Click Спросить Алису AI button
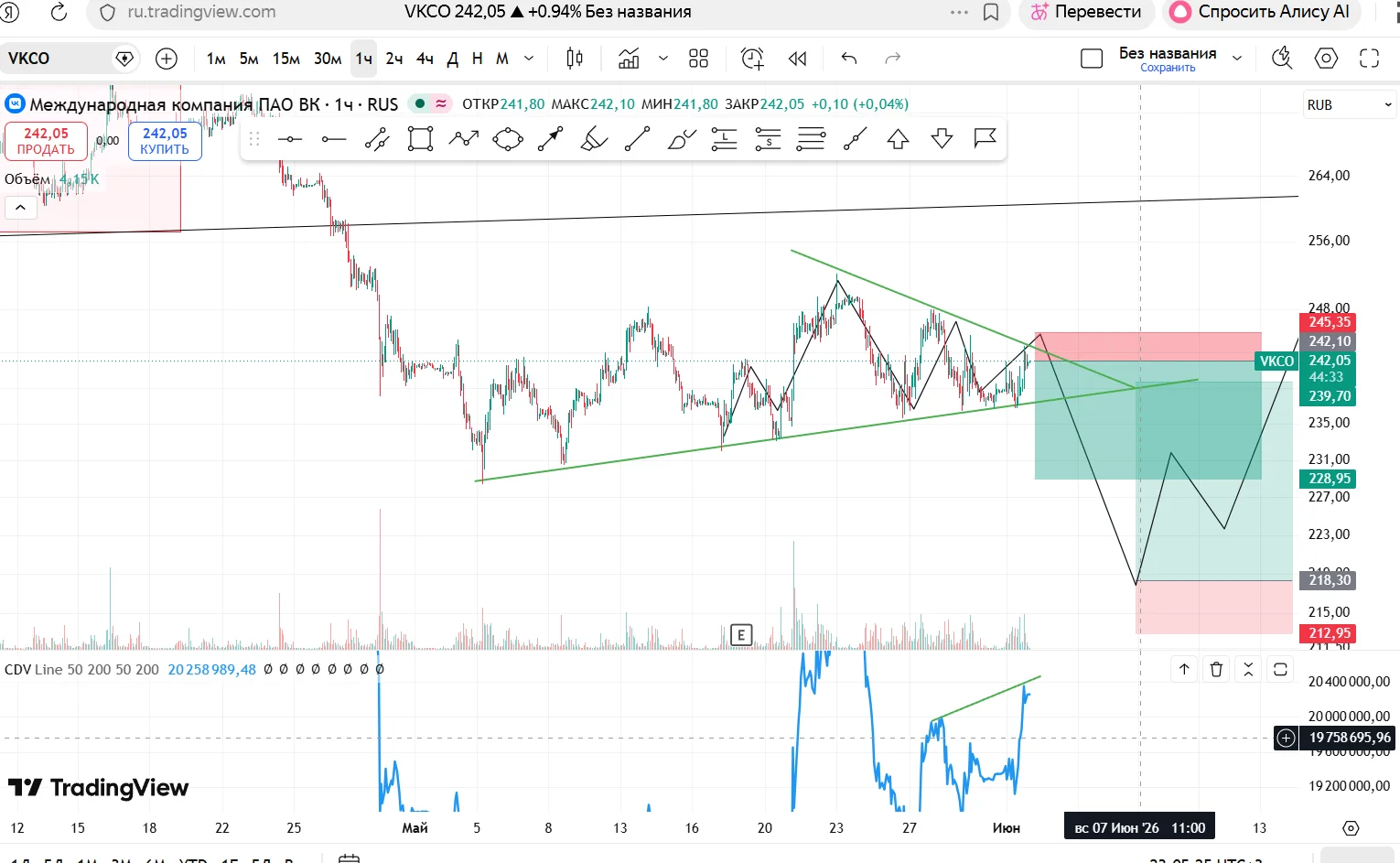The height and width of the screenshot is (863, 1400). [1261, 12]
